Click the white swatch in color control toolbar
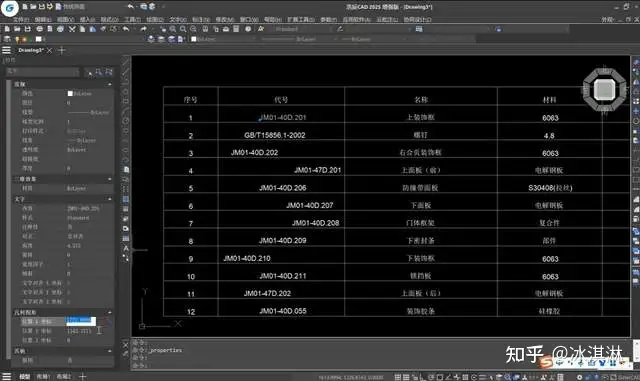 (194, 39)
